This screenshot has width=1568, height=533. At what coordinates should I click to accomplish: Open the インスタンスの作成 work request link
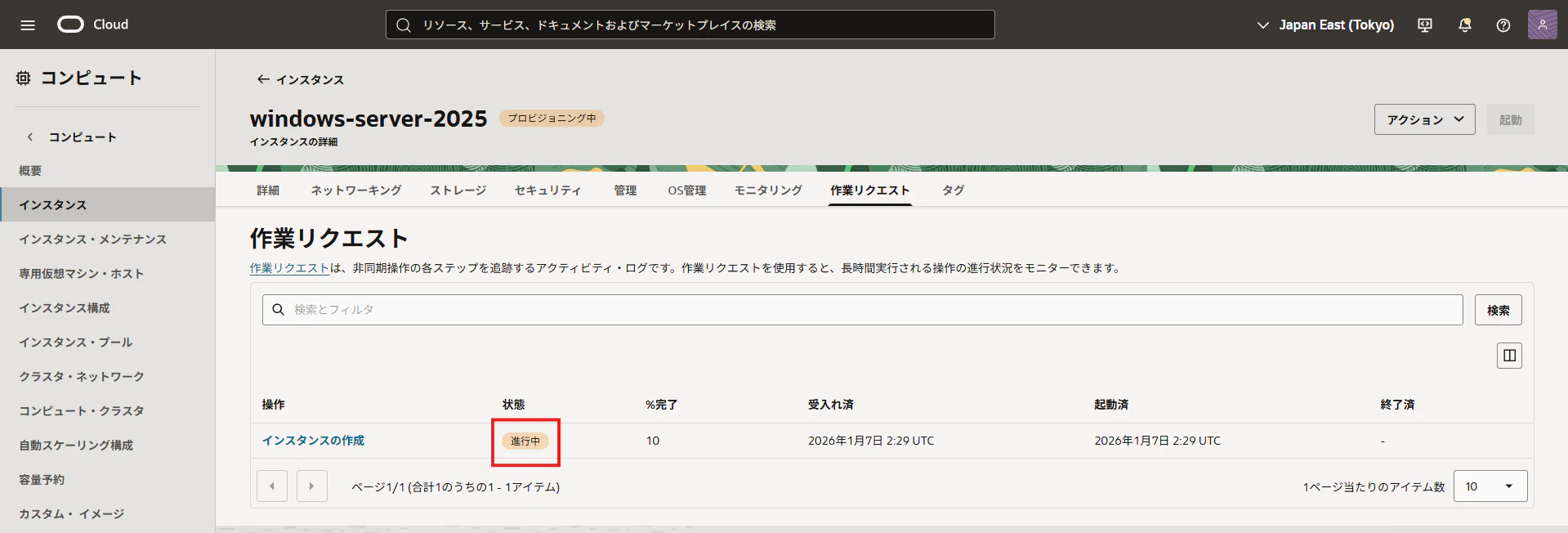point(313,441)
